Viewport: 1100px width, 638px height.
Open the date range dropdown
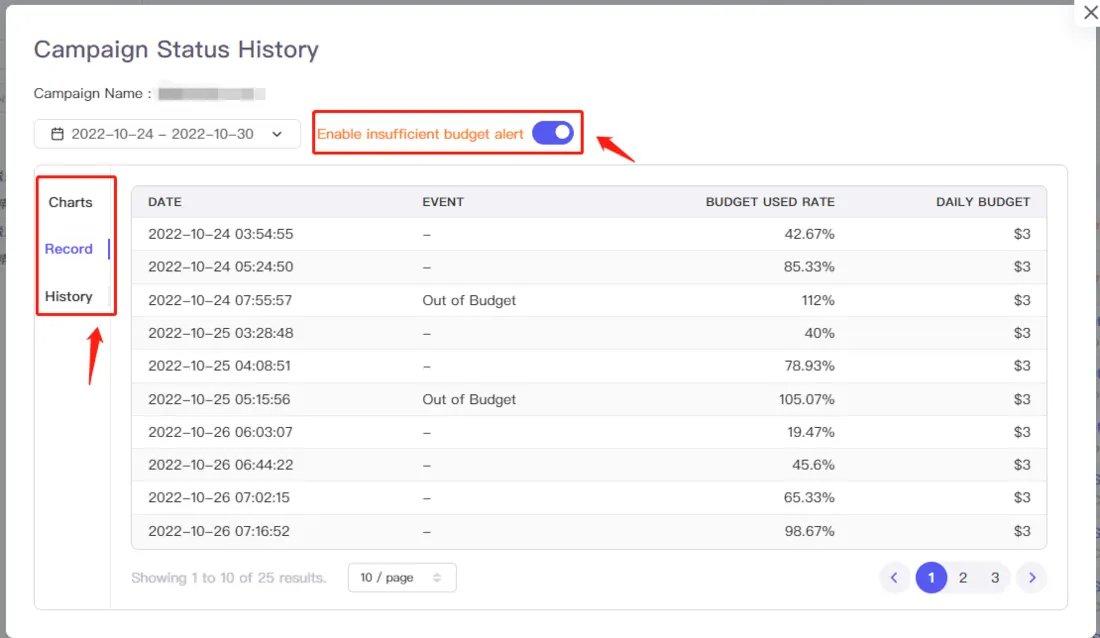pyautogui.click(x=167, y=133)
